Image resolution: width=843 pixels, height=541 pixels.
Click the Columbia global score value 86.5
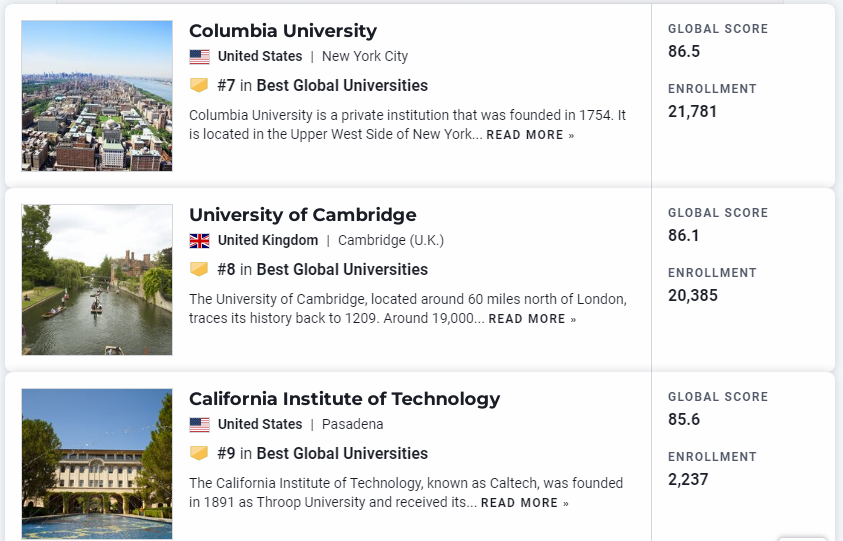pyautogui.click(x=684, y=51)
